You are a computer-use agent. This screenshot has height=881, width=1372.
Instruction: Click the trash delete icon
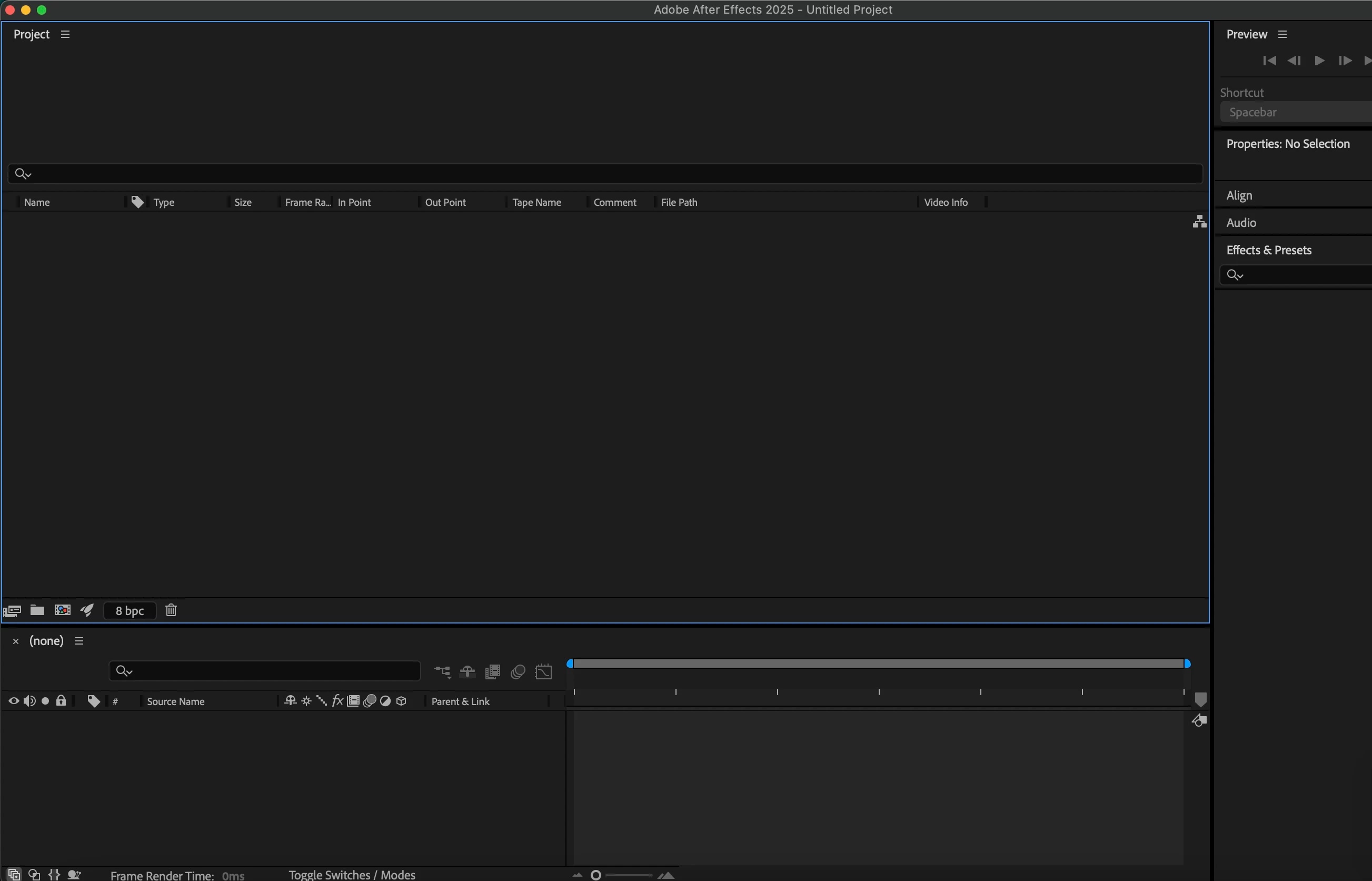click(171, 610)
